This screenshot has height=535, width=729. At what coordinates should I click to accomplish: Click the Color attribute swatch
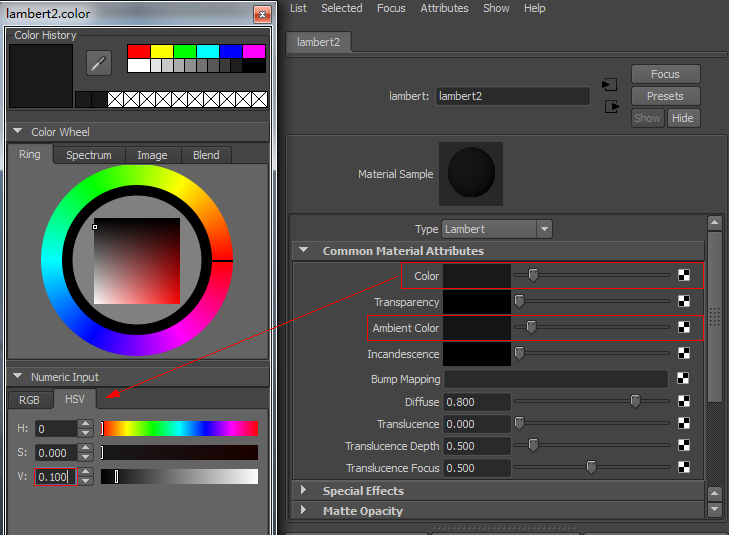(x=477, y=276)
